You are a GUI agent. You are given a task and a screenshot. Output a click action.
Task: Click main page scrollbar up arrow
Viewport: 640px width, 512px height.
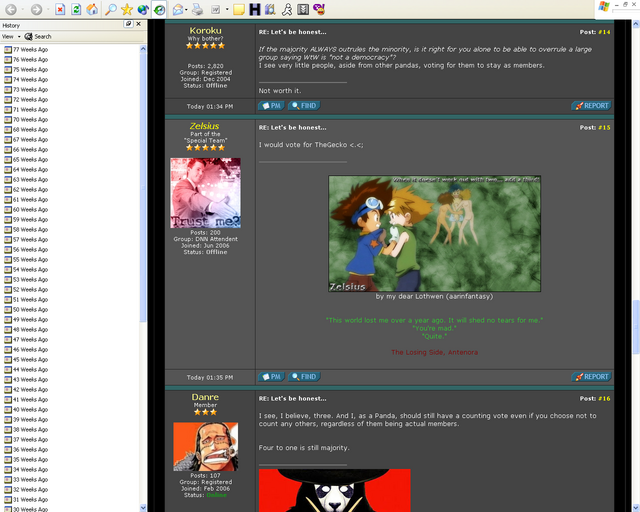coord(636,24)
